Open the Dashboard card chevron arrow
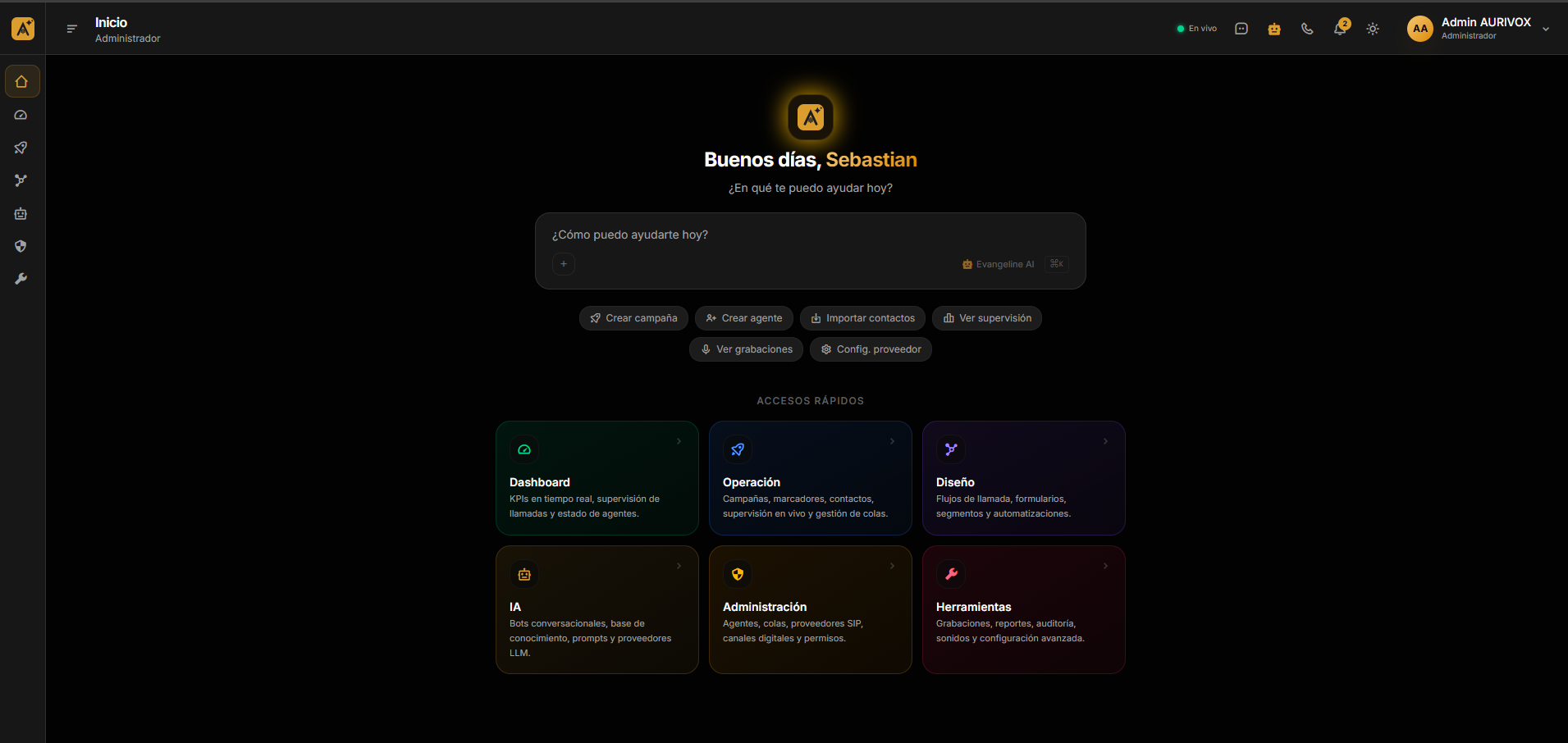Image resolution: width=1568 pixels, height=743 pixels. [679, 441]
